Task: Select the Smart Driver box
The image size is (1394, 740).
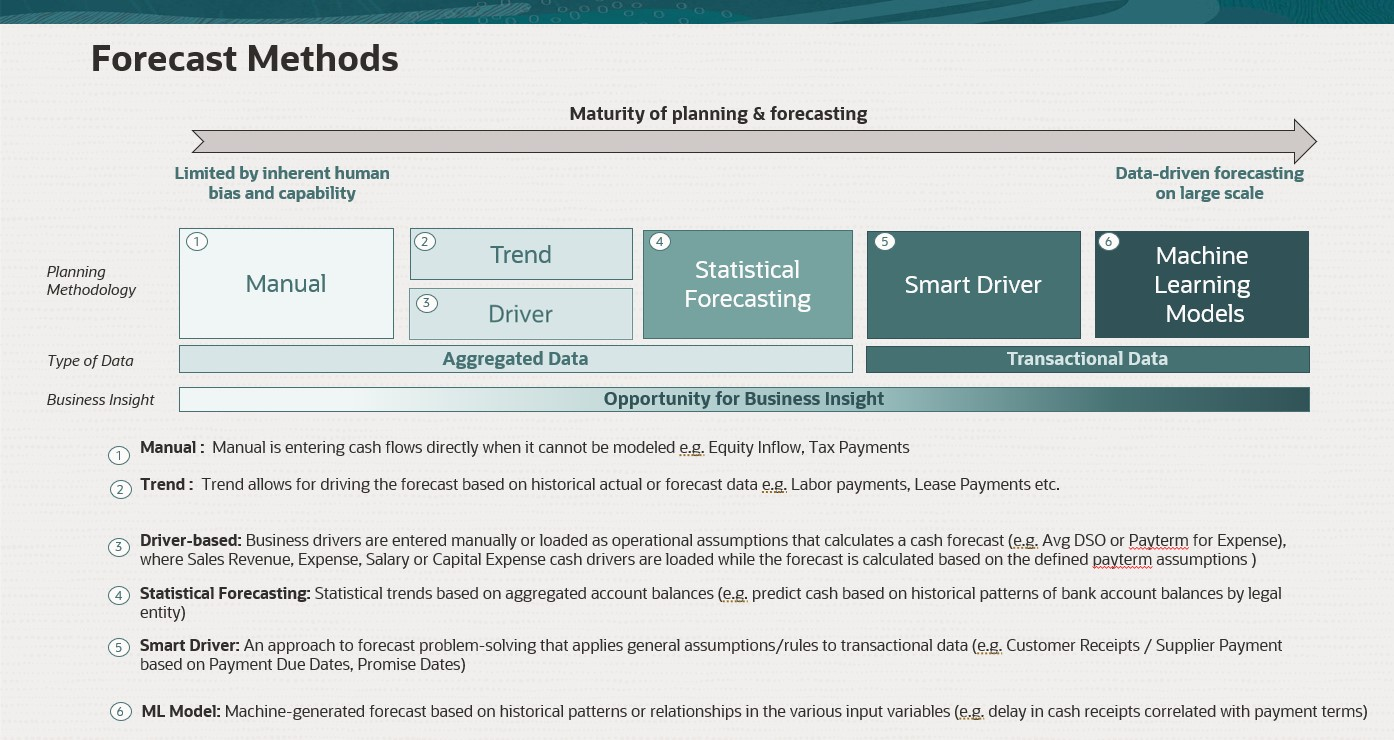Action: 973,284
